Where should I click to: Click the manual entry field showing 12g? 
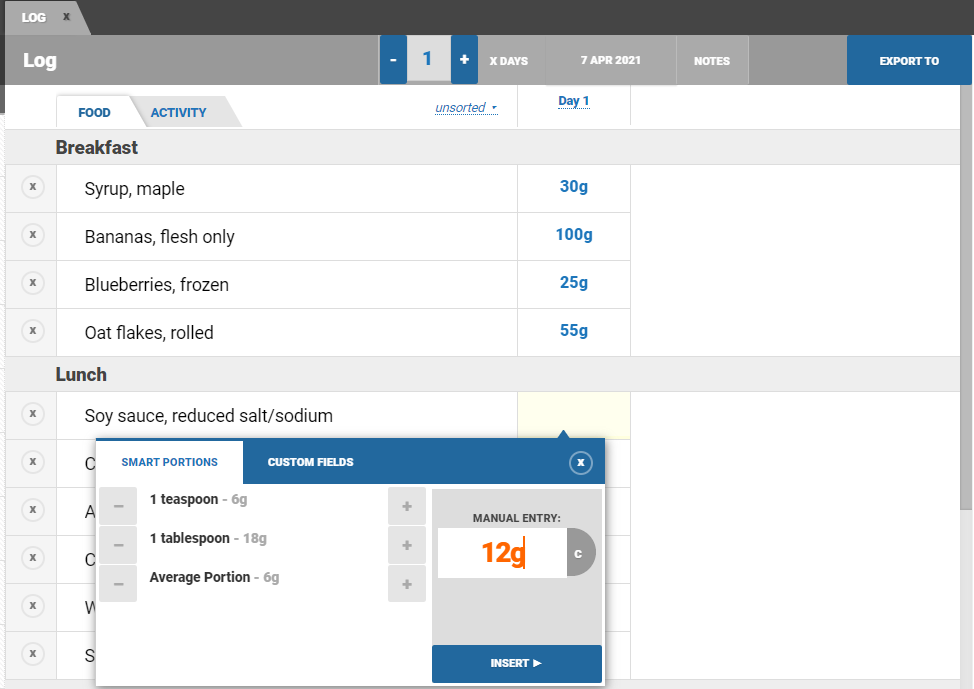[502, 553]
